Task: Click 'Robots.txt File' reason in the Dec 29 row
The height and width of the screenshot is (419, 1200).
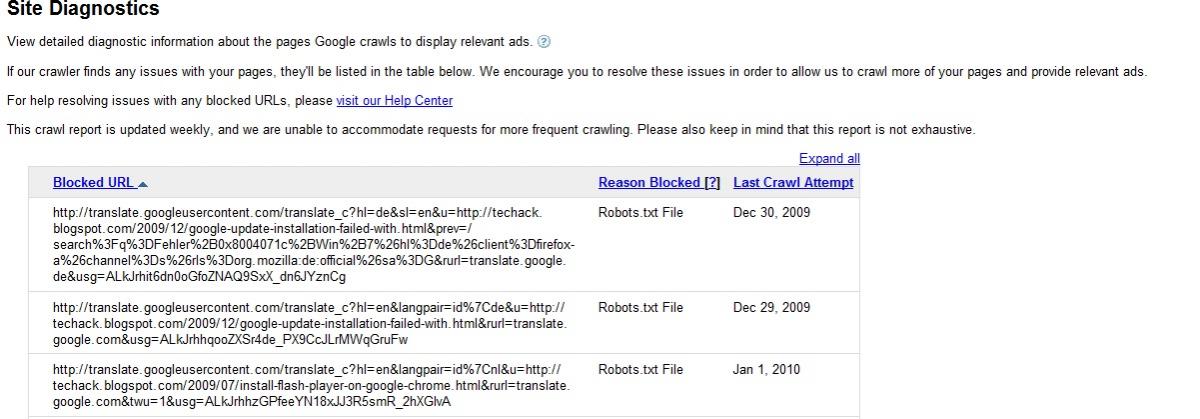Action: click(x=640, y=308)
